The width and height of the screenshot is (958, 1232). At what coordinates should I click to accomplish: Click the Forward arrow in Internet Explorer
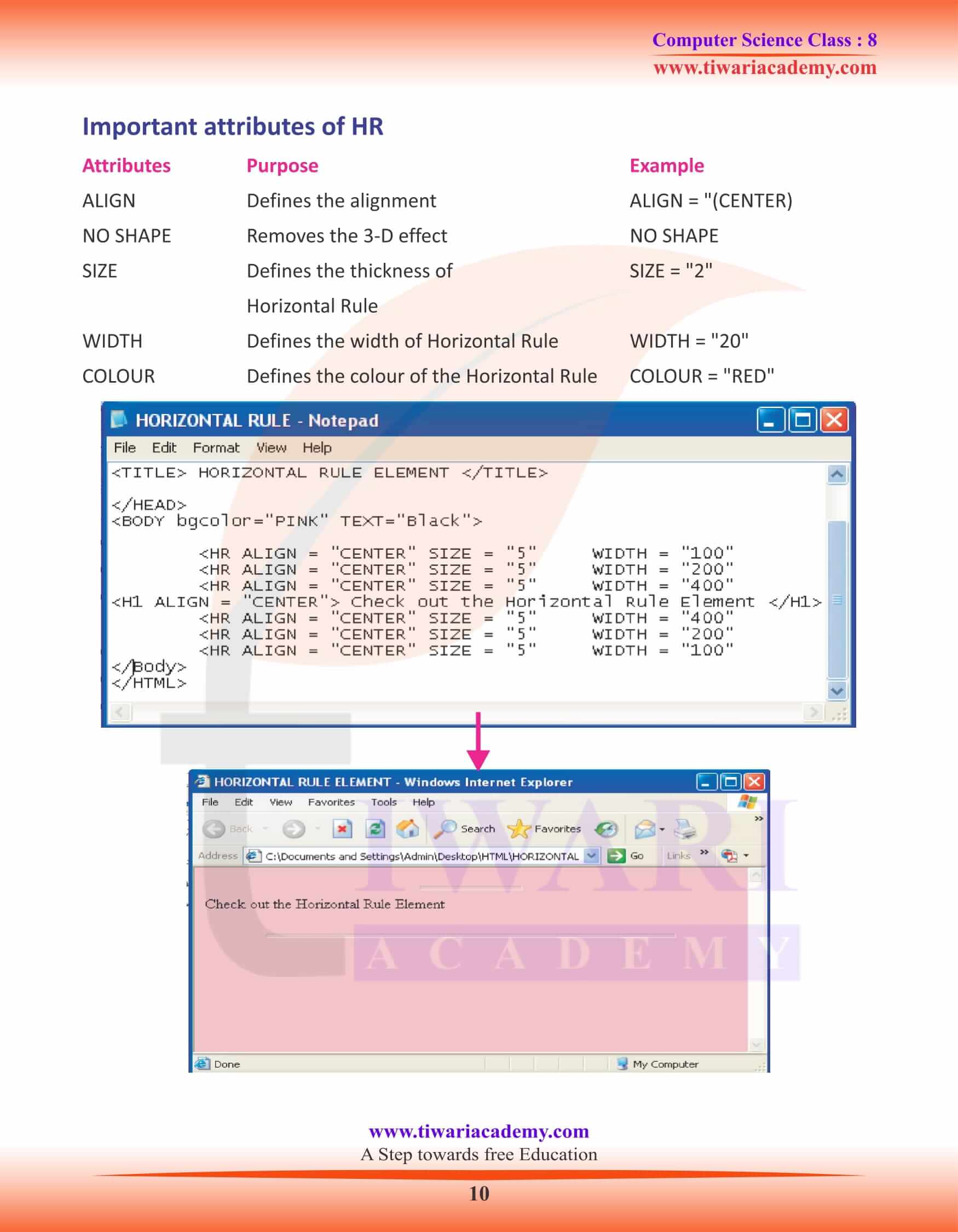coord(294,828)
